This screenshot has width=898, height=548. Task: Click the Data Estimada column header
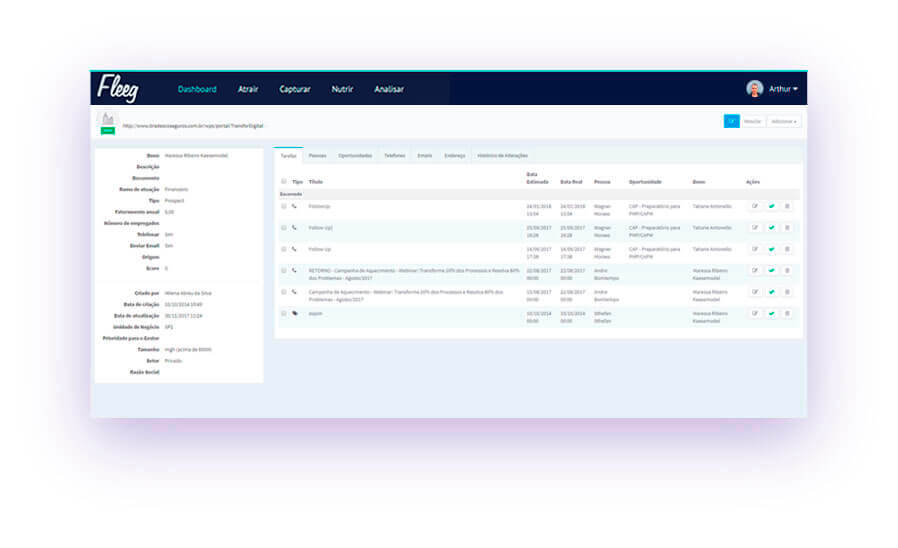[537, 178]
